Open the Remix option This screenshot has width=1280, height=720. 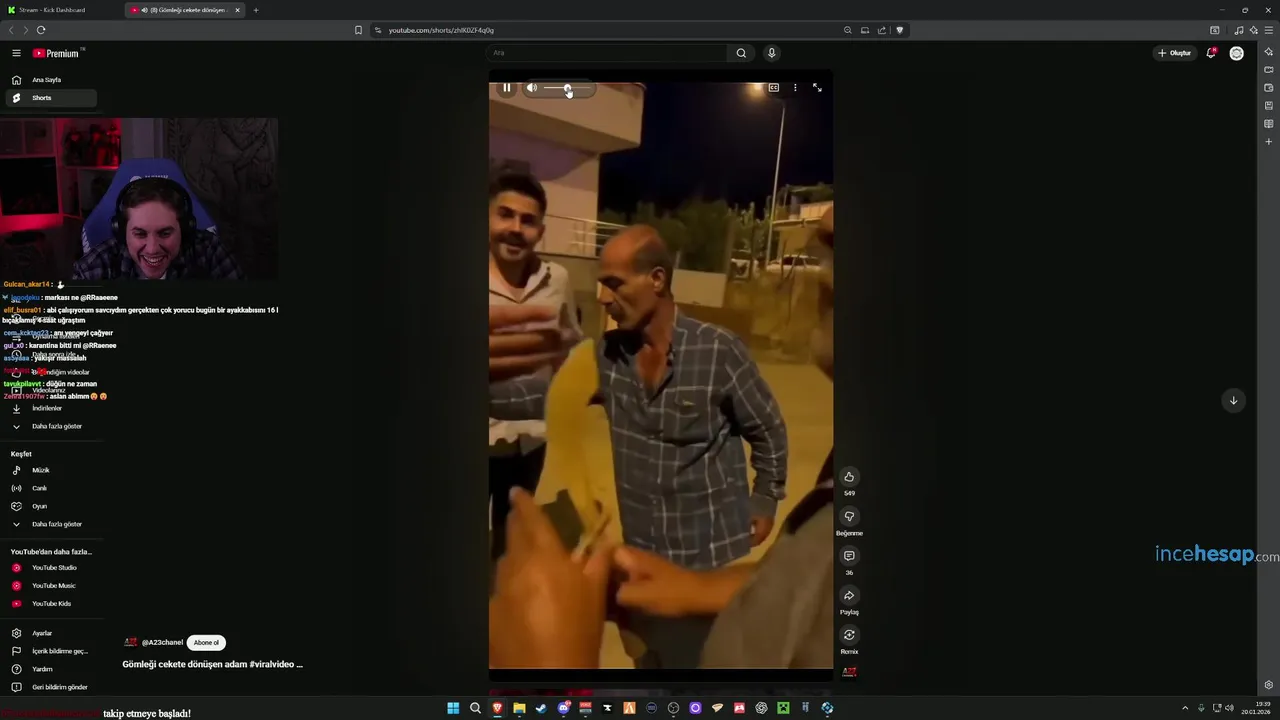[x=849, y=635]
